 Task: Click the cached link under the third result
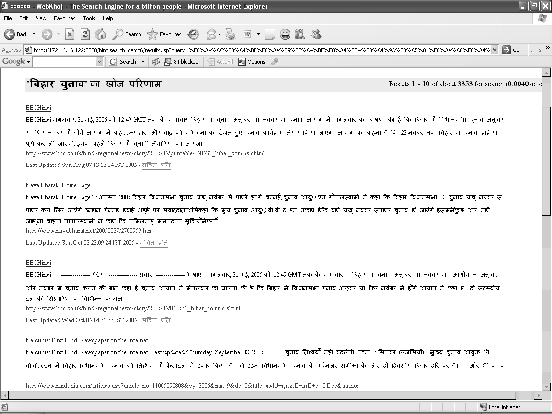(156, 320)
